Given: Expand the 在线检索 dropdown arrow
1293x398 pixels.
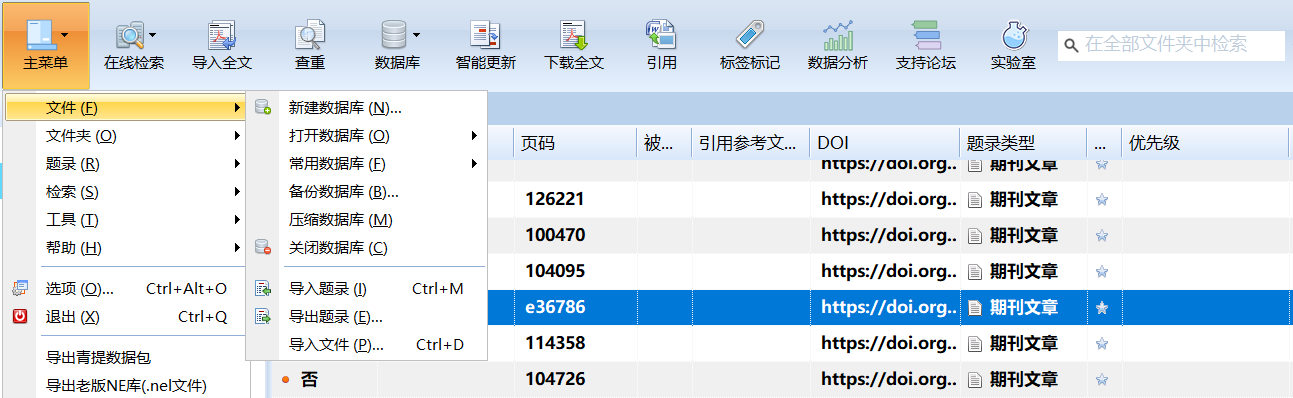Looking at the screenshot, I should click(x=153, y=35).
